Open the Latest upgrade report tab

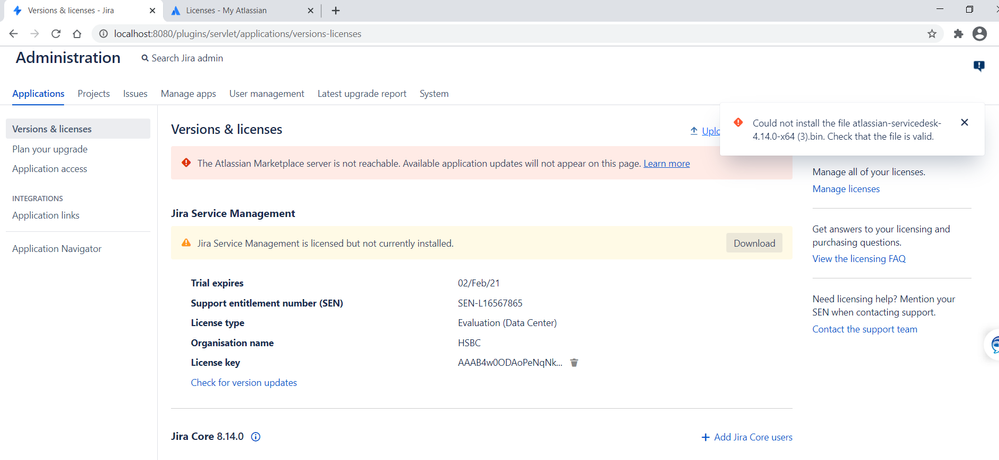click(x=362, y=94)
